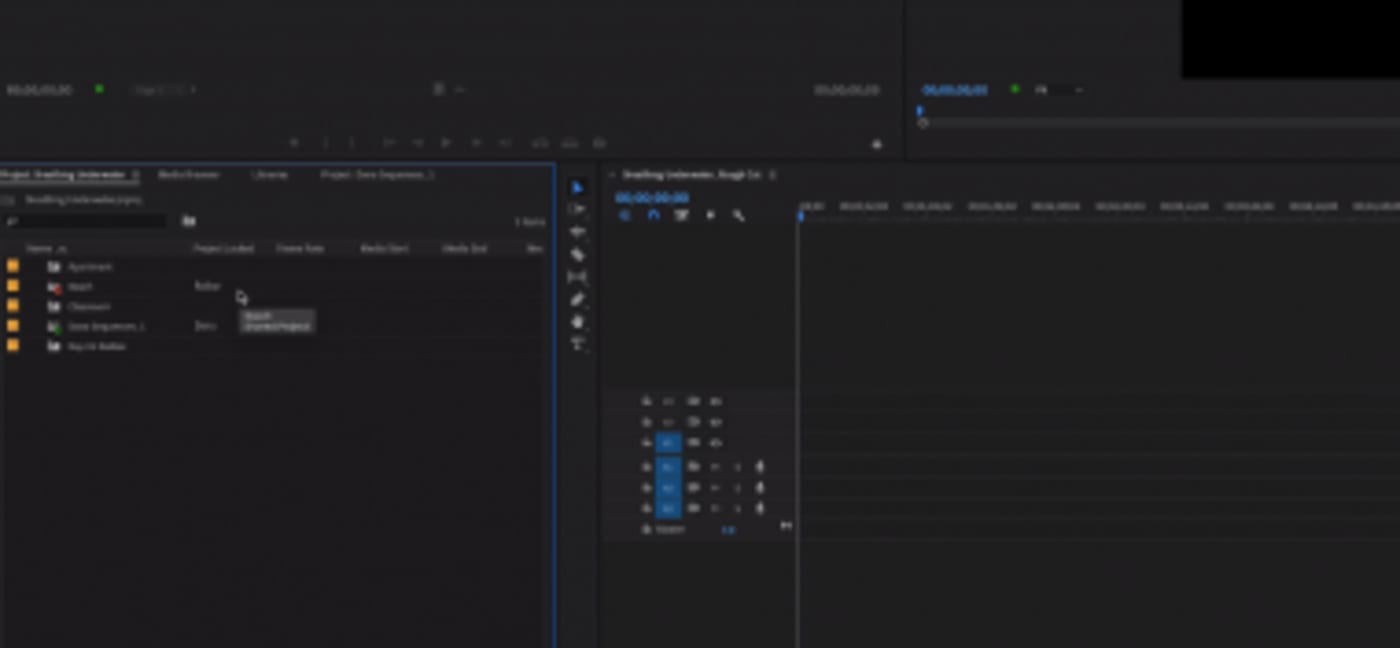This screenshot has width=1400, height=648.
Task: Switch to the Libraries tab
Action: click(269, 175)
